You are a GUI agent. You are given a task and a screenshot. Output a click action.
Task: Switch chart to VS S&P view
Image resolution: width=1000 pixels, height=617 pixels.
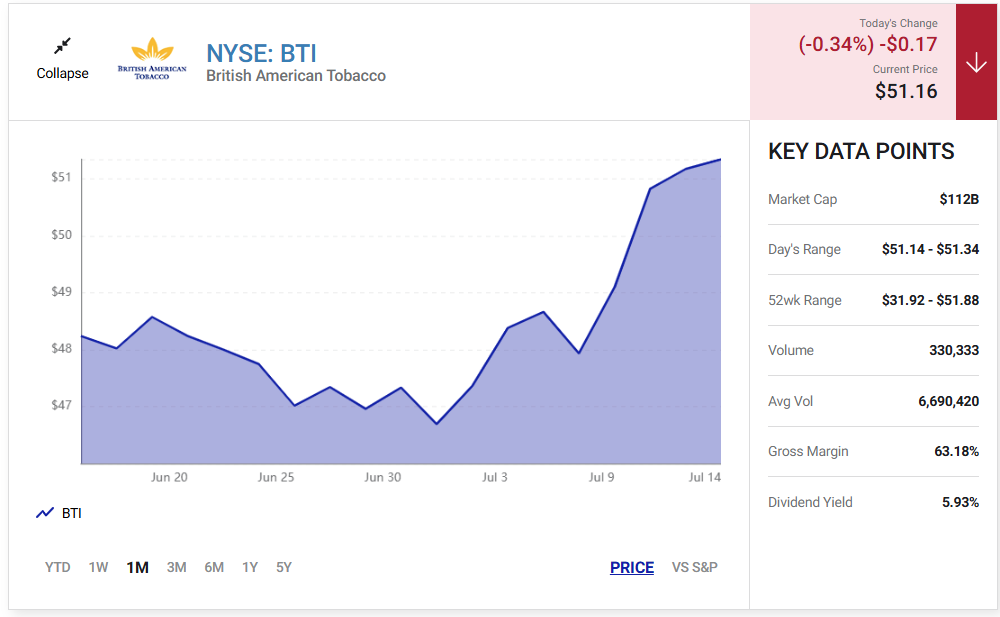tap(695, 567)
